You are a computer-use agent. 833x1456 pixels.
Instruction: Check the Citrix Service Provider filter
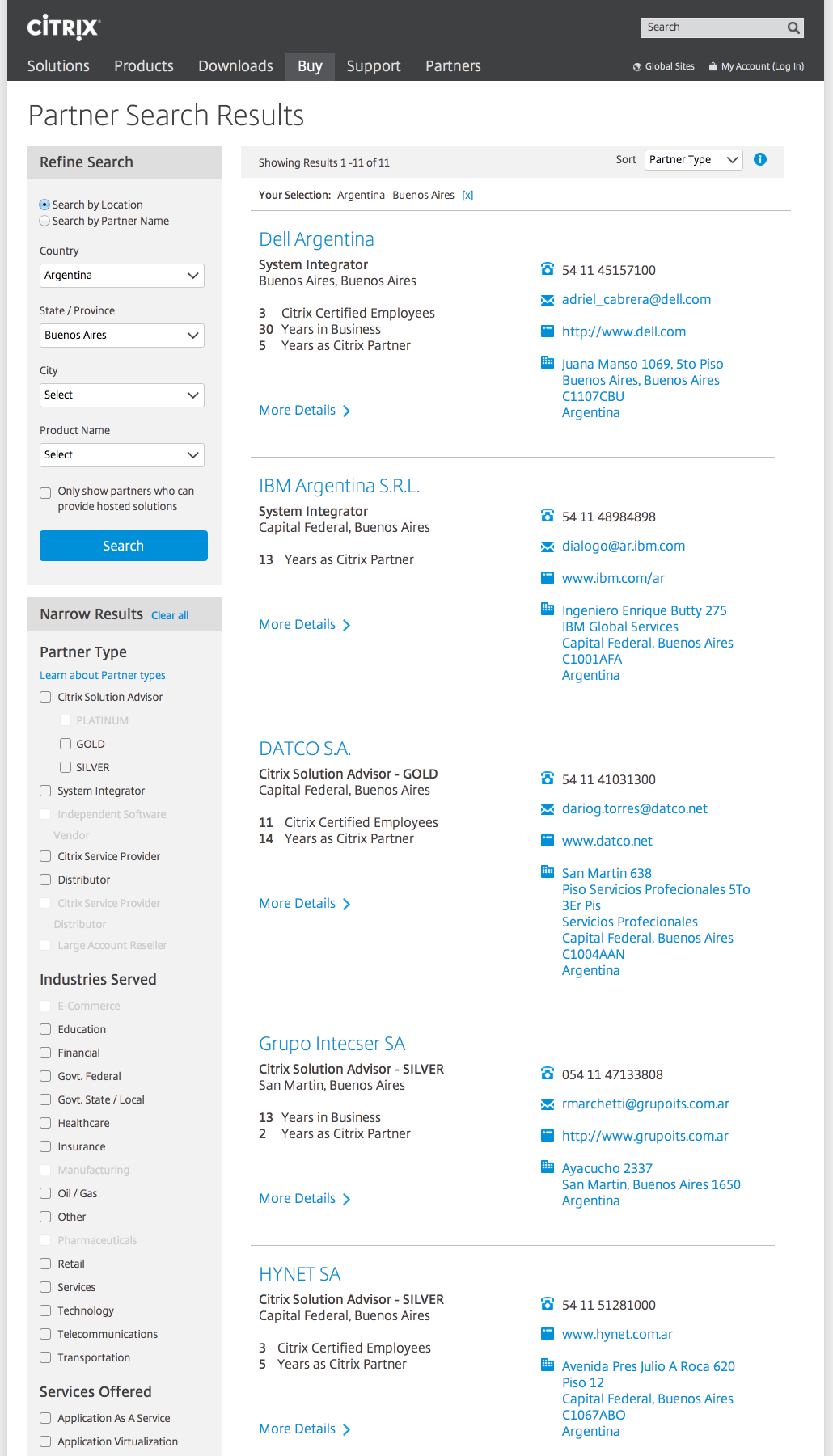point(45,856)
